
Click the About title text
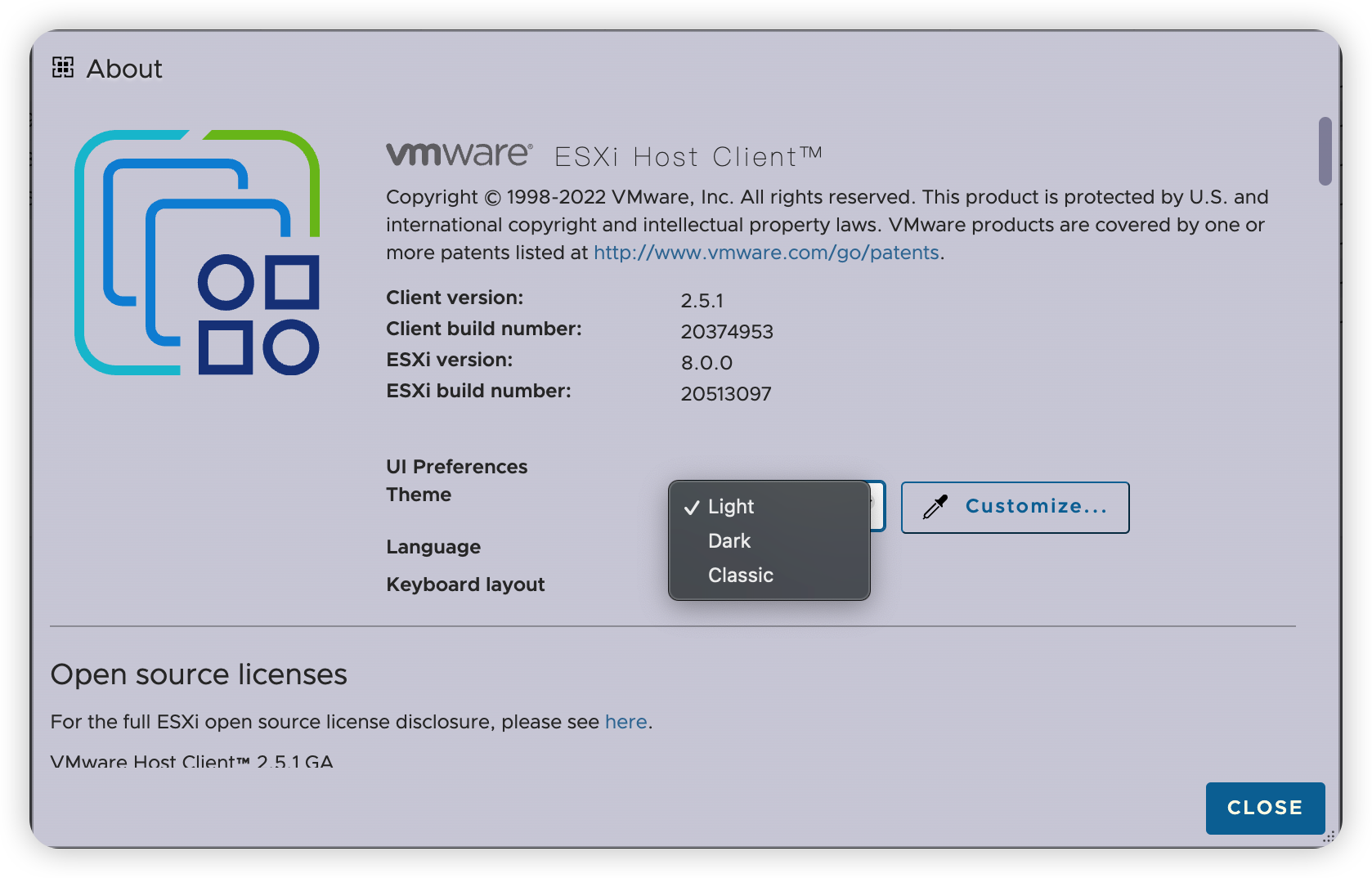[x=124, y=69]
